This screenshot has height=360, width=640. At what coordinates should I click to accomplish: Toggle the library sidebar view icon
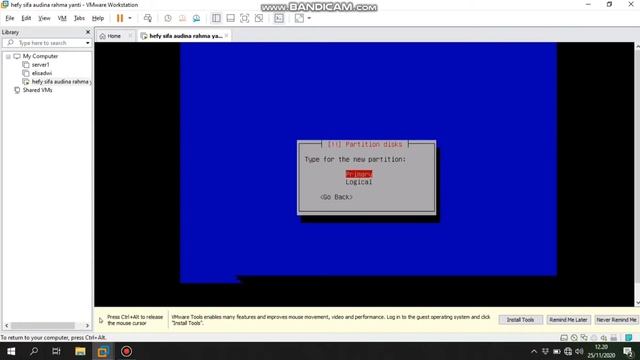pos(216,18)
